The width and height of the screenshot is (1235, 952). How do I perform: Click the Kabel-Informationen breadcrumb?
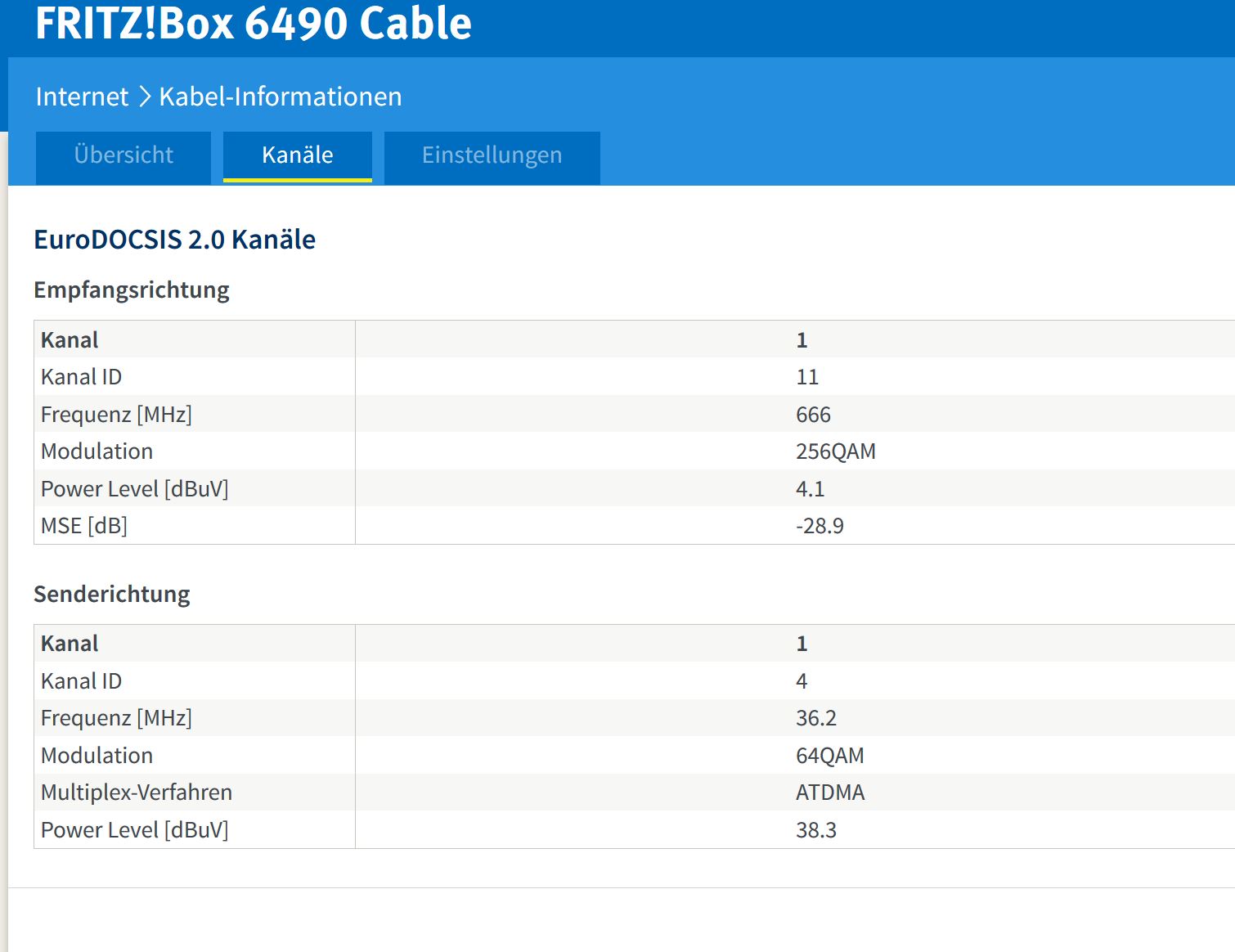click(281, 97)
